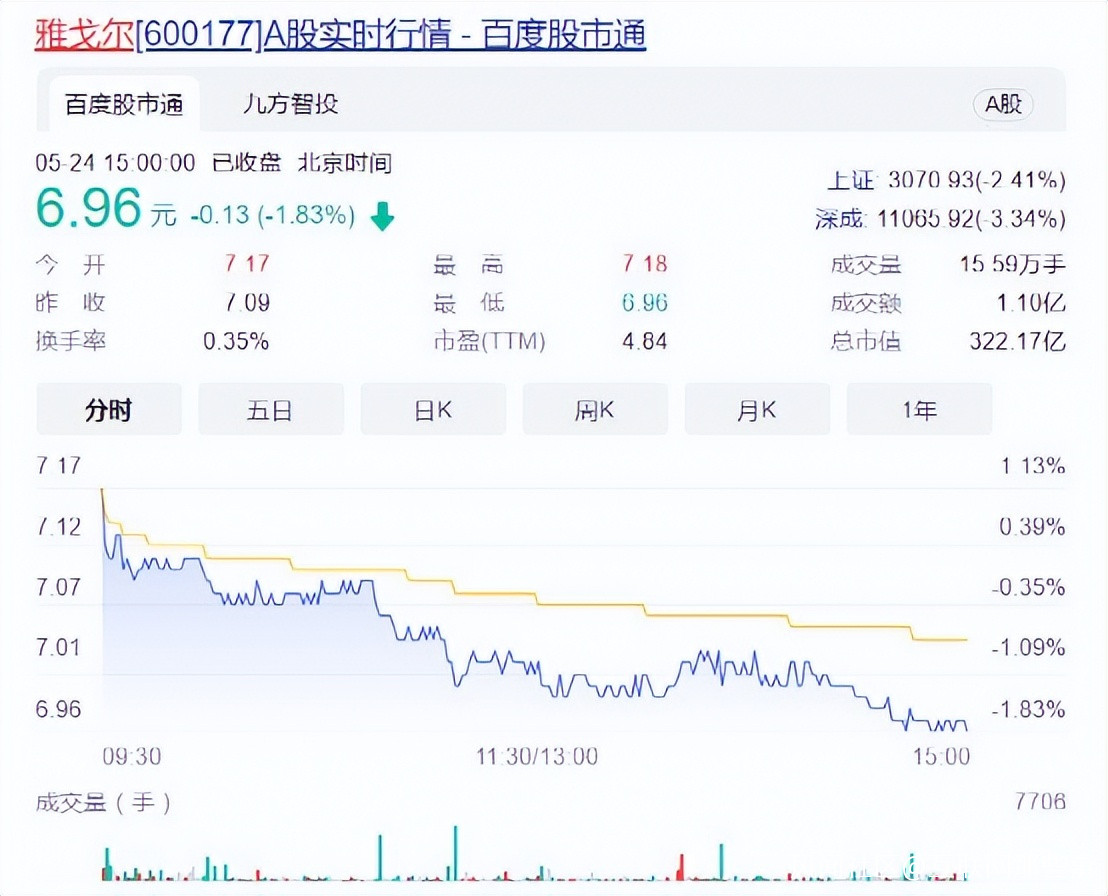Click the 最低 value 6.96
The width and height of the screenshot is (1108, 896).
point(644,302)
